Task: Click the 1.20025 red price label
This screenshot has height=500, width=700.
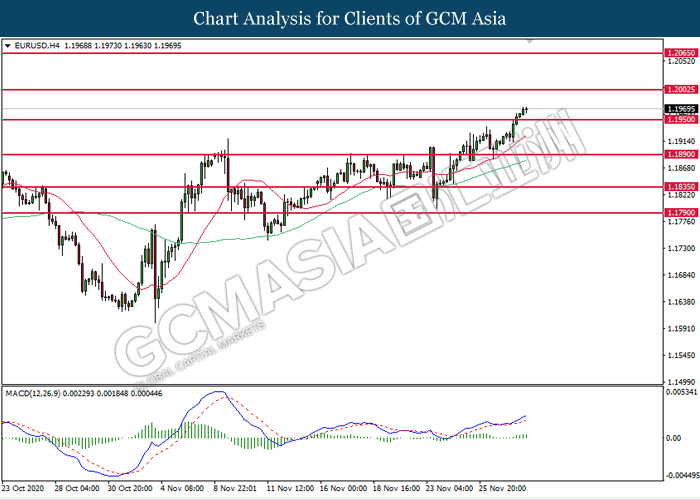Action: tap(681, 90)
